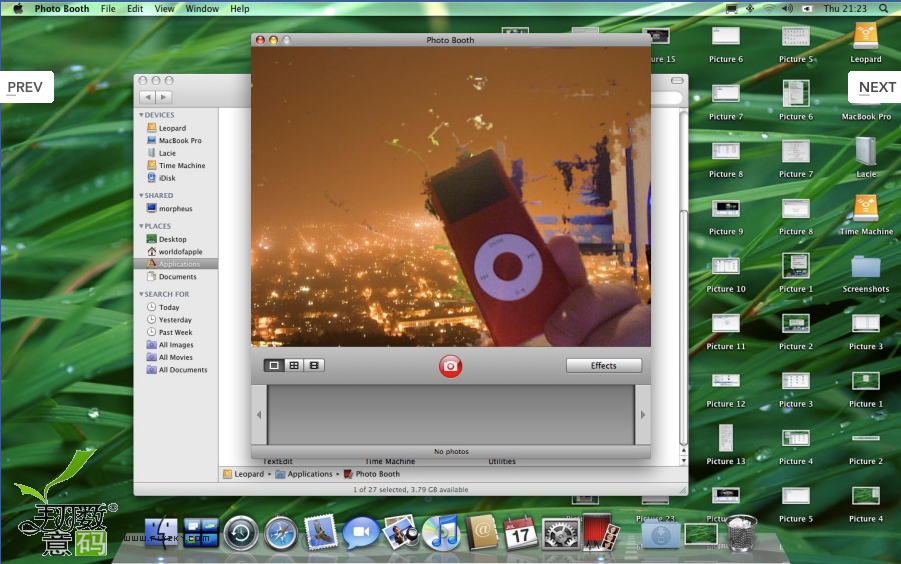Open the Window menu
This screenshot has height=564, width=901.
pyautogui.click(x=202, y=9)
